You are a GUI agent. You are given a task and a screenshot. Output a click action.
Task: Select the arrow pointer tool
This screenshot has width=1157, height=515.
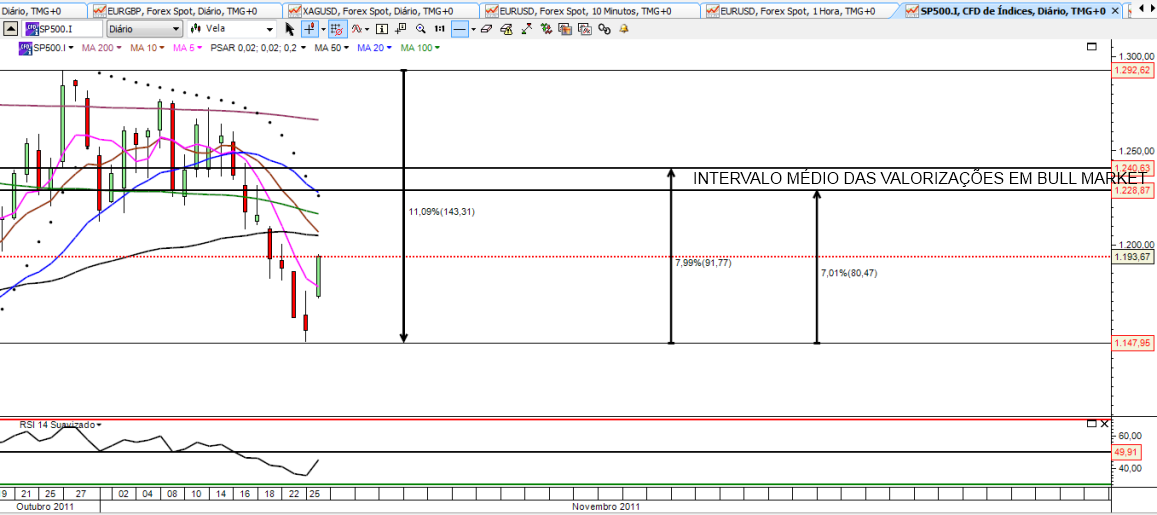click(x=289, y=29)
